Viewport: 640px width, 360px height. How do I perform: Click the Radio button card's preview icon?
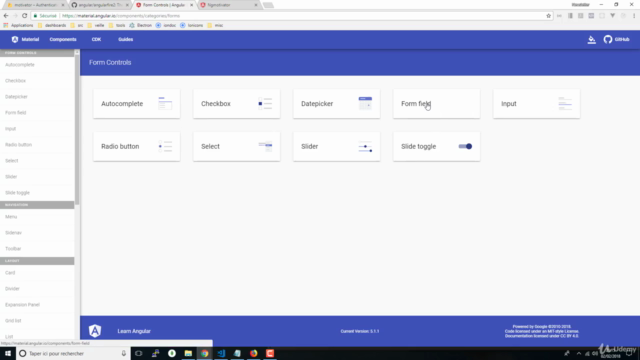[165, 146]
